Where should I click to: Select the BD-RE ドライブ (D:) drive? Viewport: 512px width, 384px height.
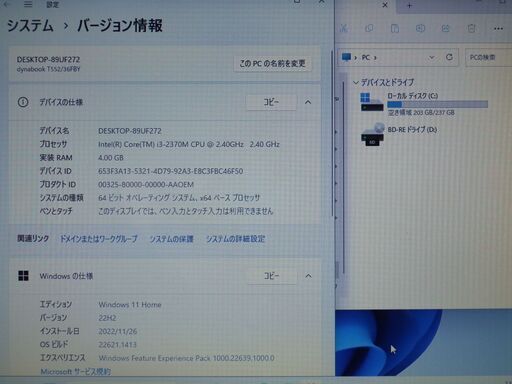point(399,134)
